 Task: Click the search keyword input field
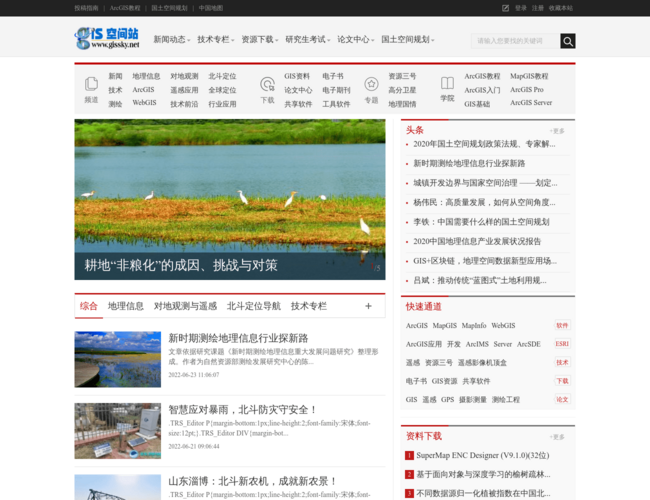tap(514, 41)
